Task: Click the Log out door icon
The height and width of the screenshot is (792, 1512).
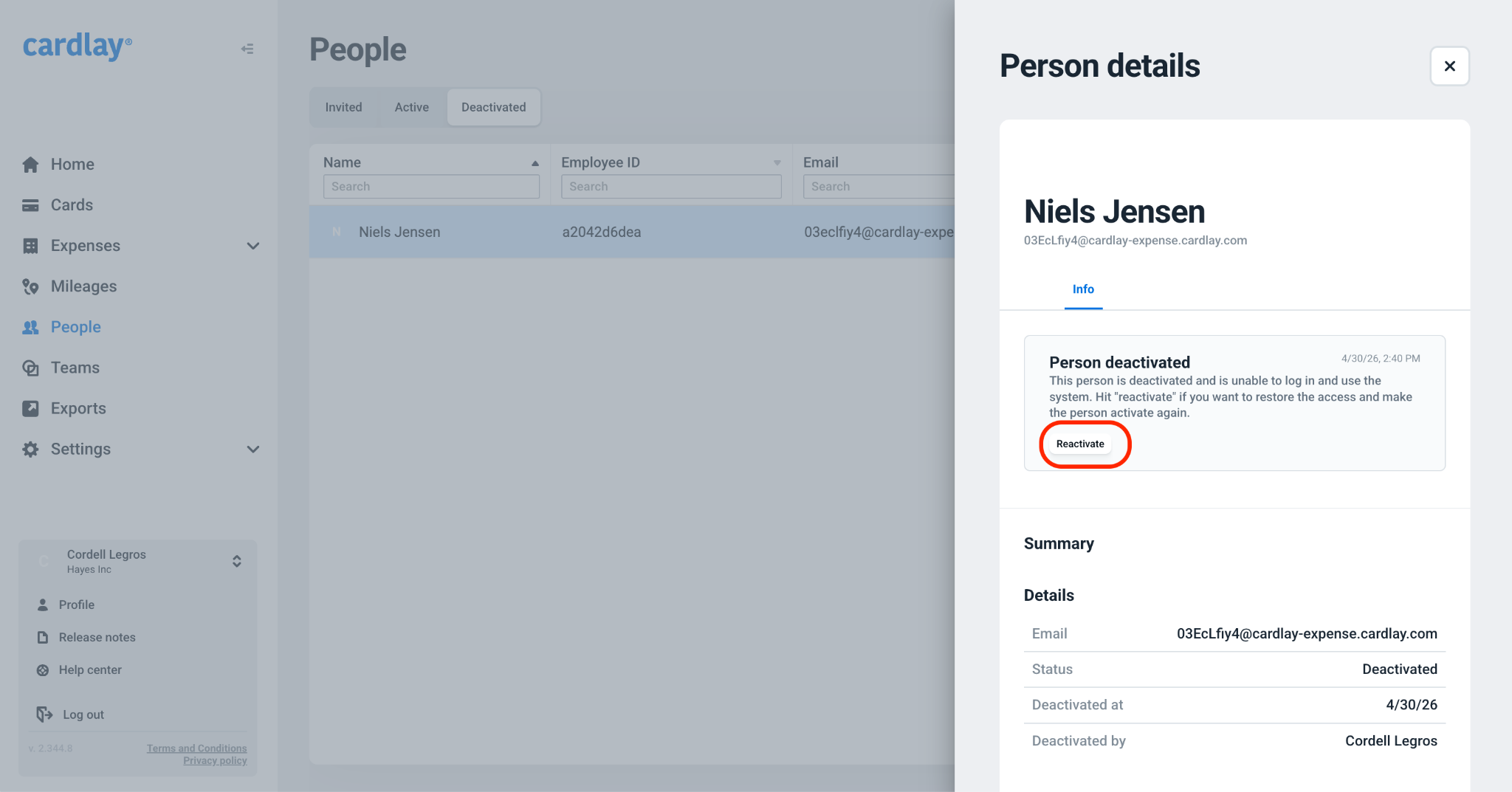Action: tap(44, 714)
